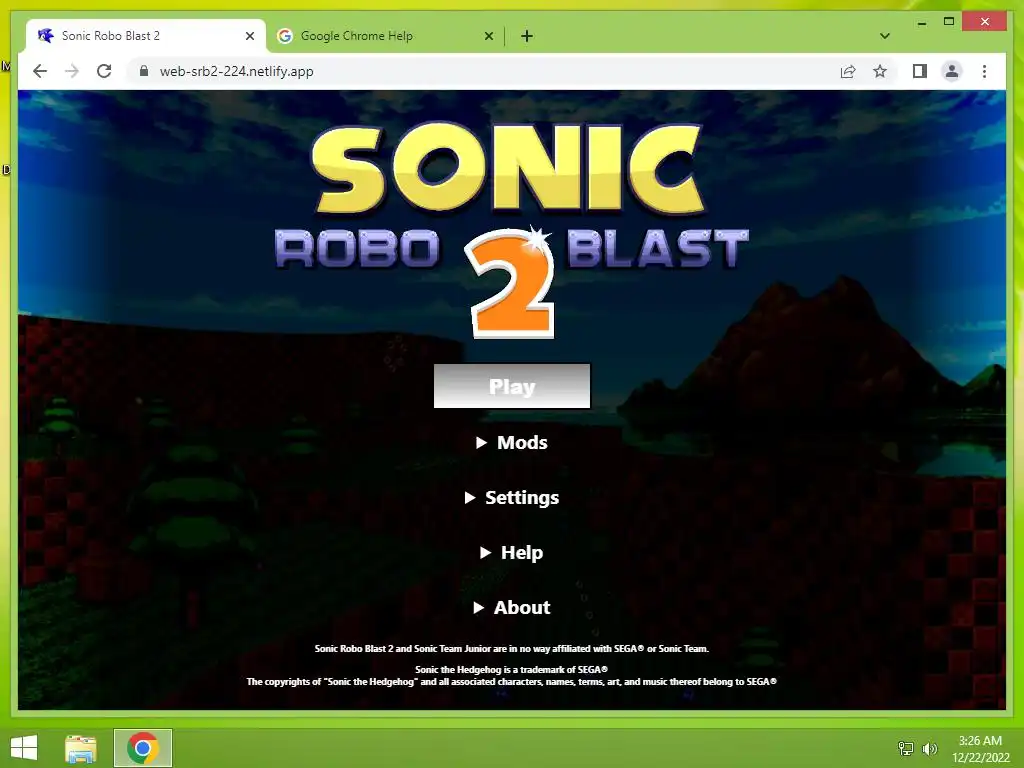
Task: Click the Play button
Action: (x=512, y=386)
